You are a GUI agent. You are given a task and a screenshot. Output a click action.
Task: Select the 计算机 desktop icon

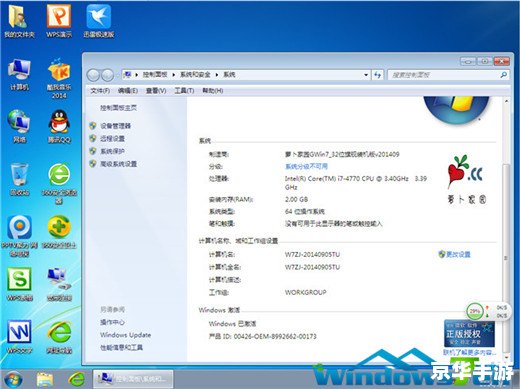coord(19,74)
